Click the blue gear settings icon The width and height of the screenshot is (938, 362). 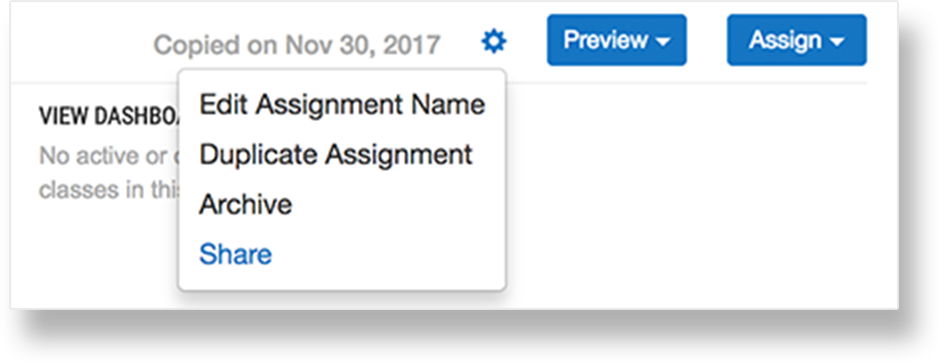494,42
